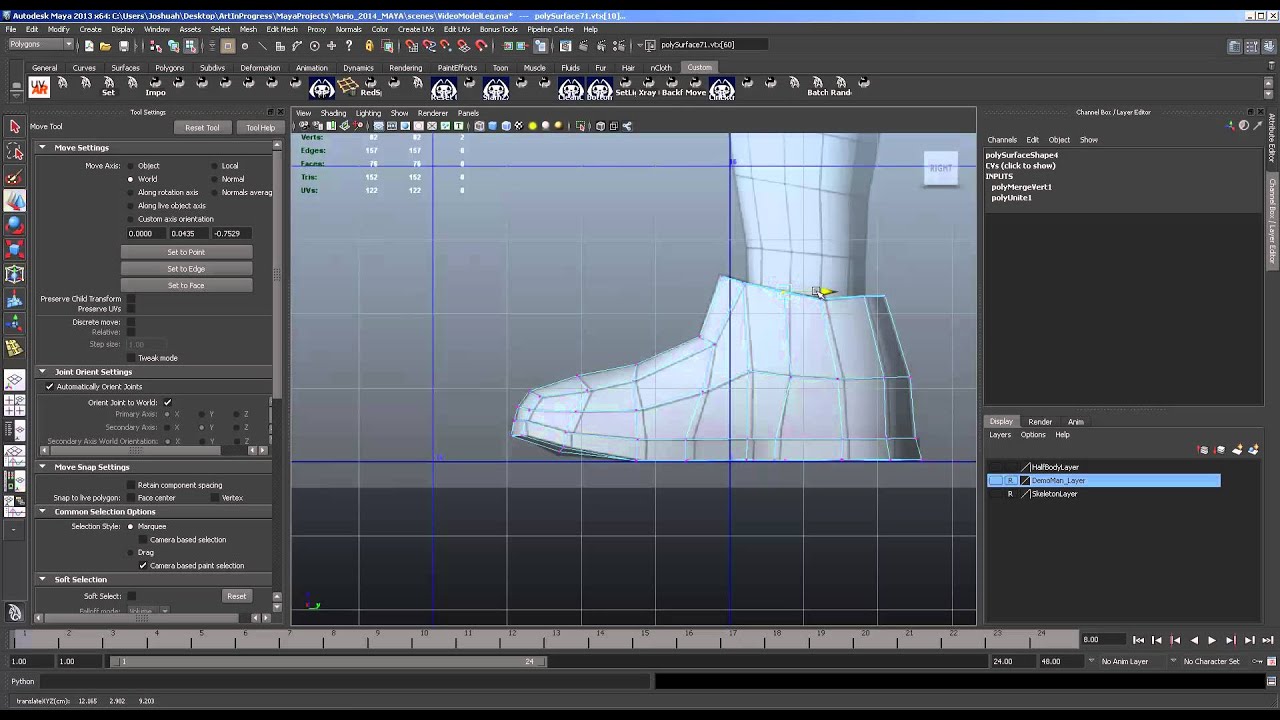Image resolution: width=1280 pixels, height=720 pixels.
Task: Click the Open Scene folder icon
Action: coord(106,45)
